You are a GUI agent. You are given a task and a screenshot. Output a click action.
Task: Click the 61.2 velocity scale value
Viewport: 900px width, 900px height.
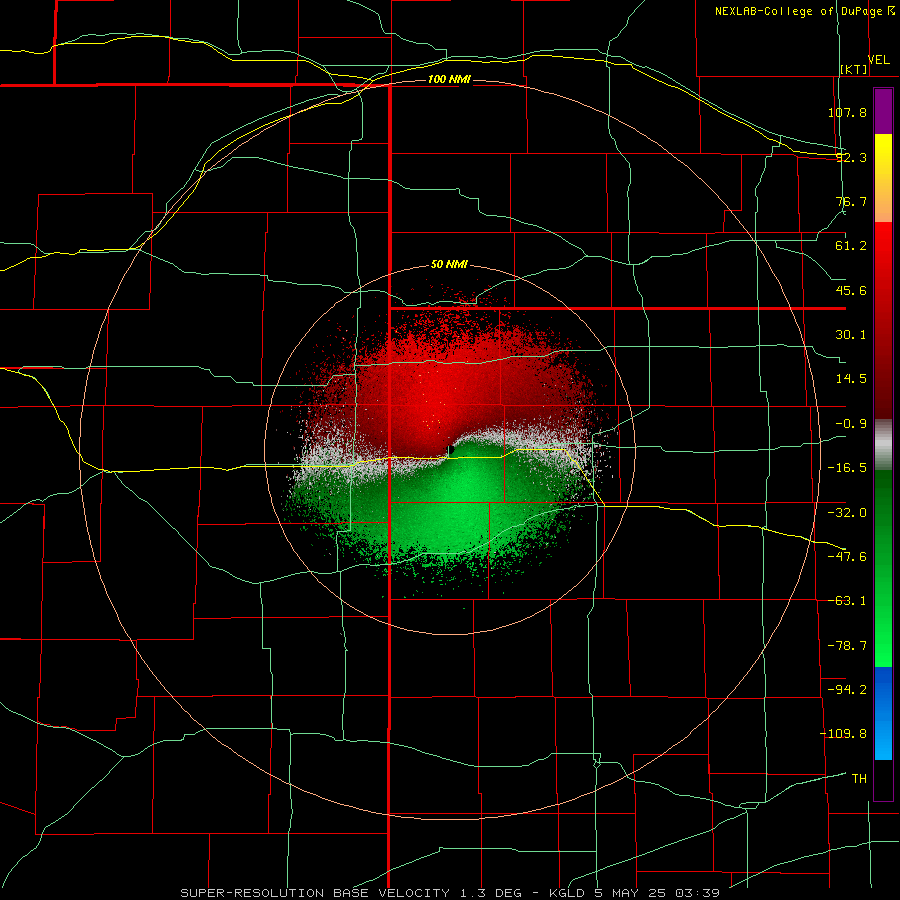pos(851,246)
